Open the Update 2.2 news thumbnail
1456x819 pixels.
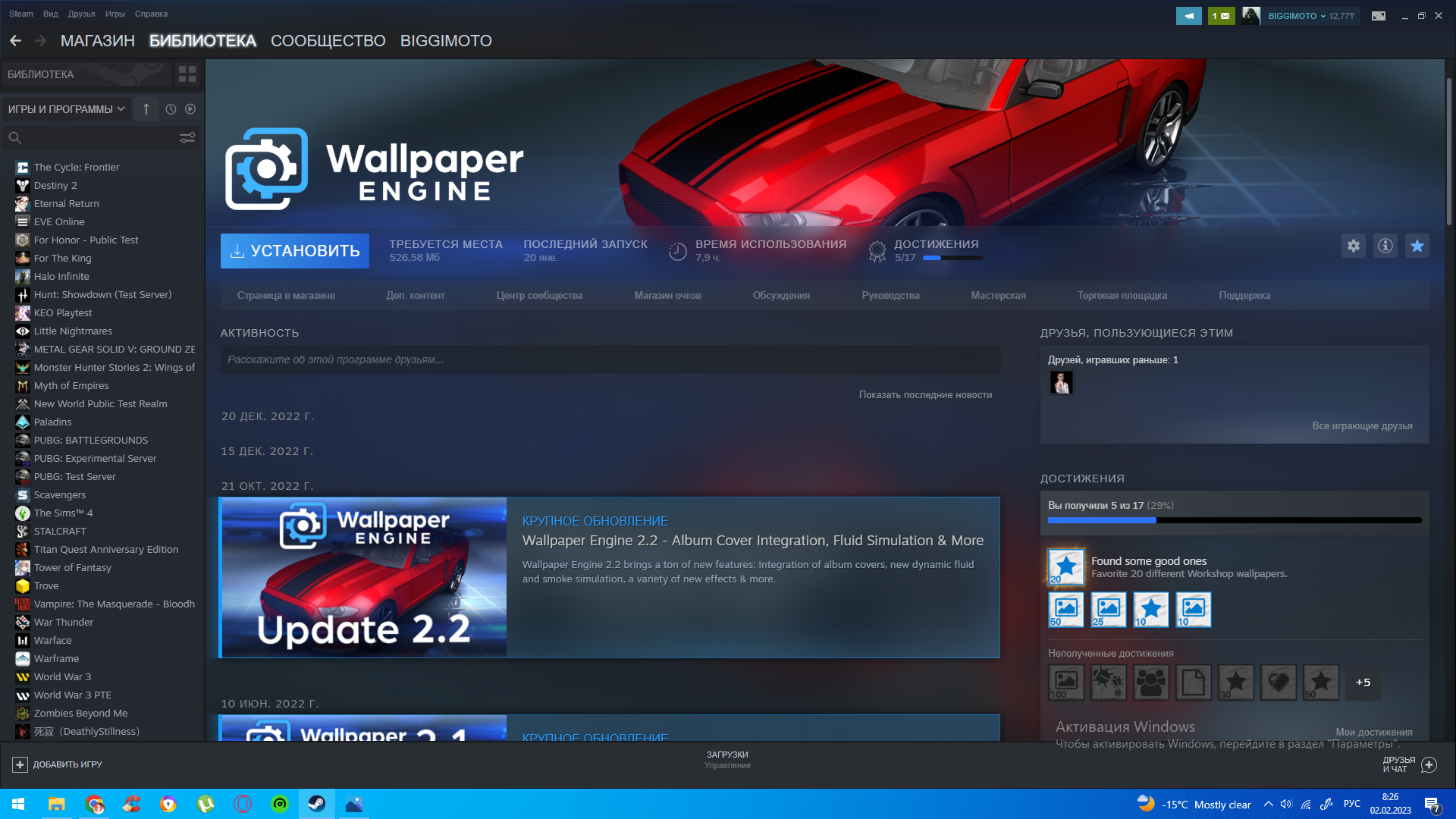coord(364,577)
